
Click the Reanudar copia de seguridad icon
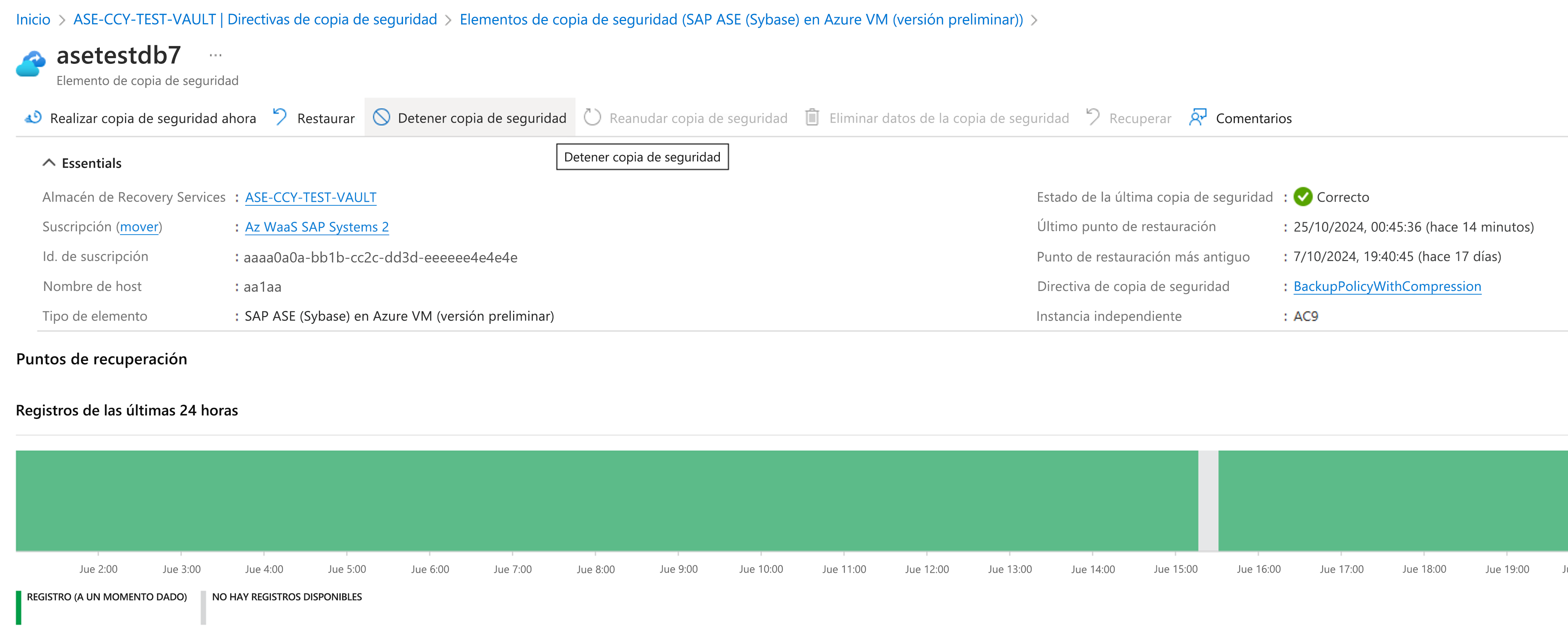point(592,117)
